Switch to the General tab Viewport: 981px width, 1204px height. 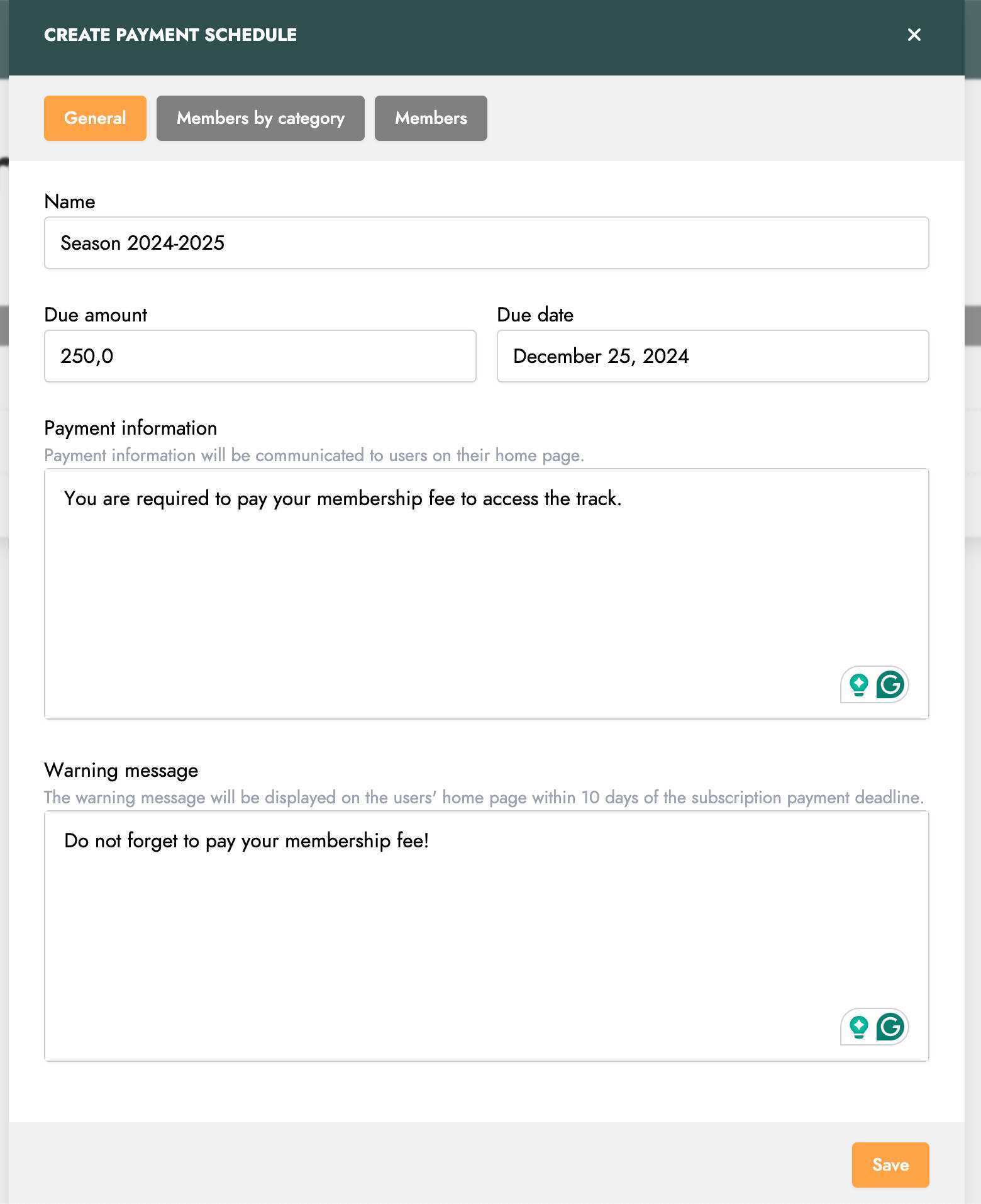pyautogui.click(x=95, y=118)
